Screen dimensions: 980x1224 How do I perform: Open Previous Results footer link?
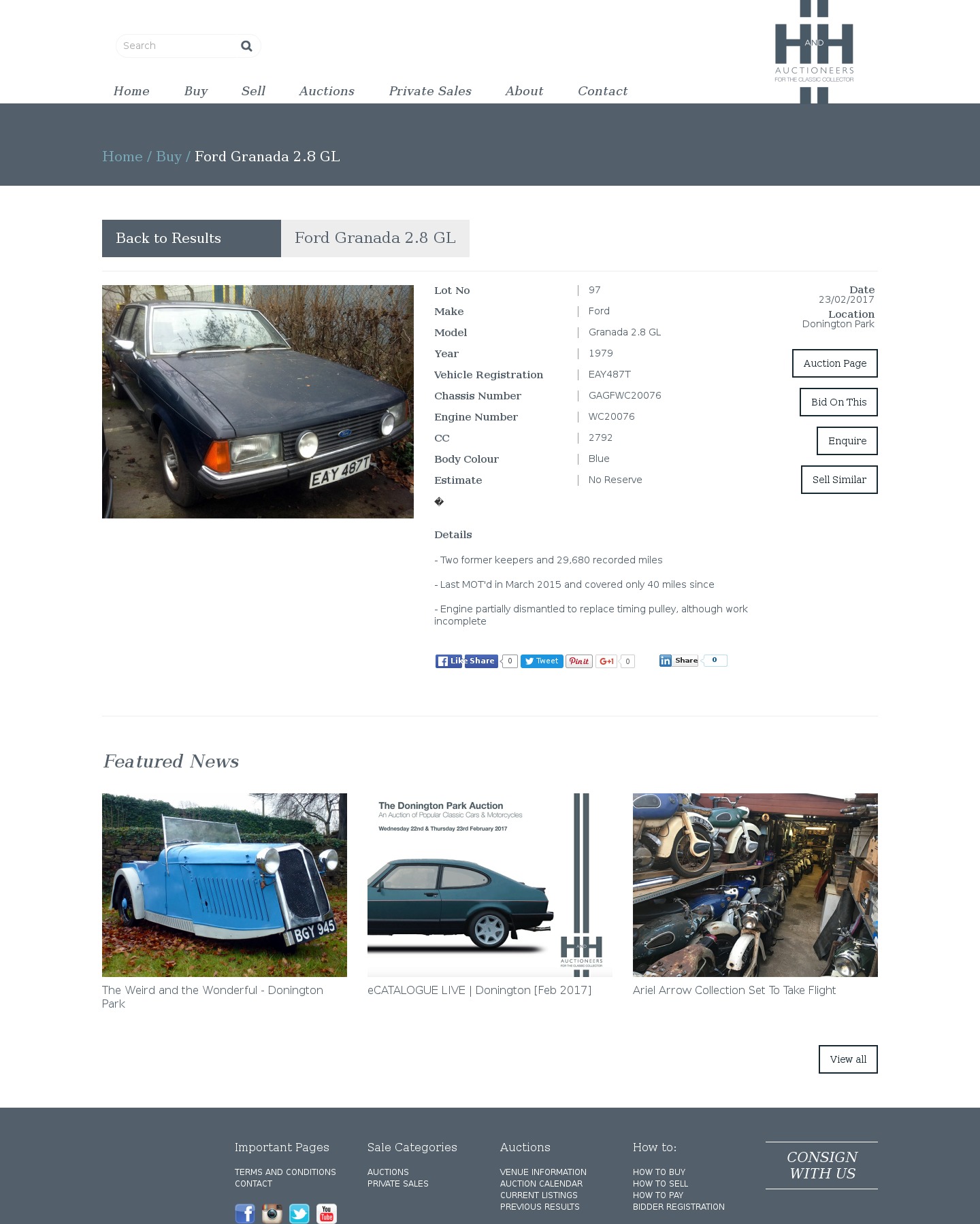tap(540, 1207)
